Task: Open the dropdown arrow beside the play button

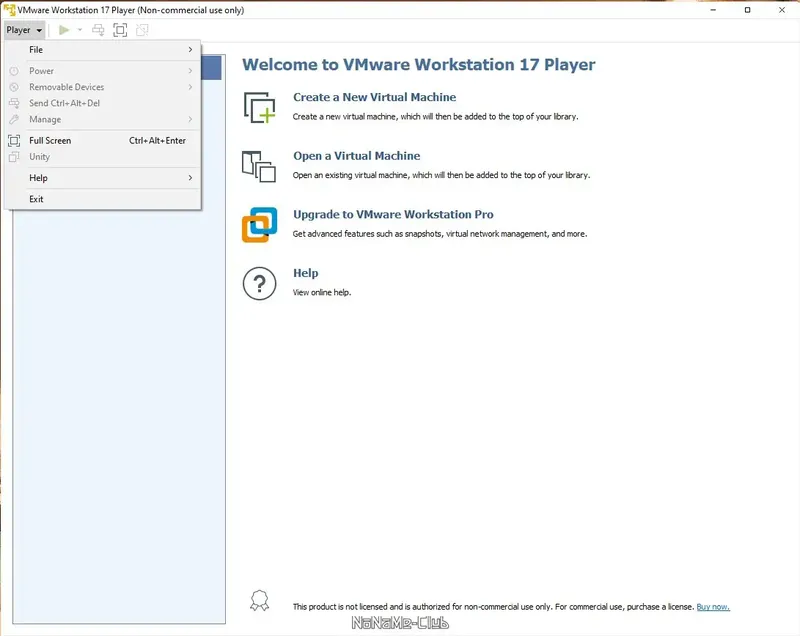Action: (80, 30)
